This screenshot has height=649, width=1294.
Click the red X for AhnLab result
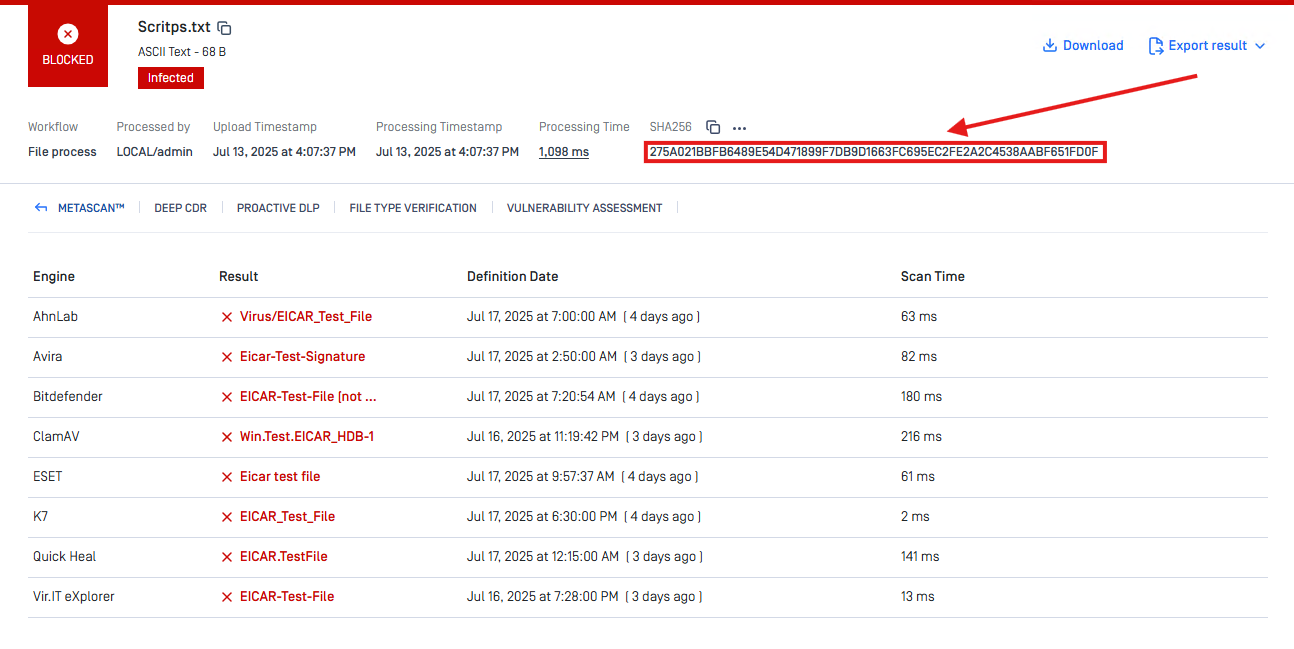(227, 317)
